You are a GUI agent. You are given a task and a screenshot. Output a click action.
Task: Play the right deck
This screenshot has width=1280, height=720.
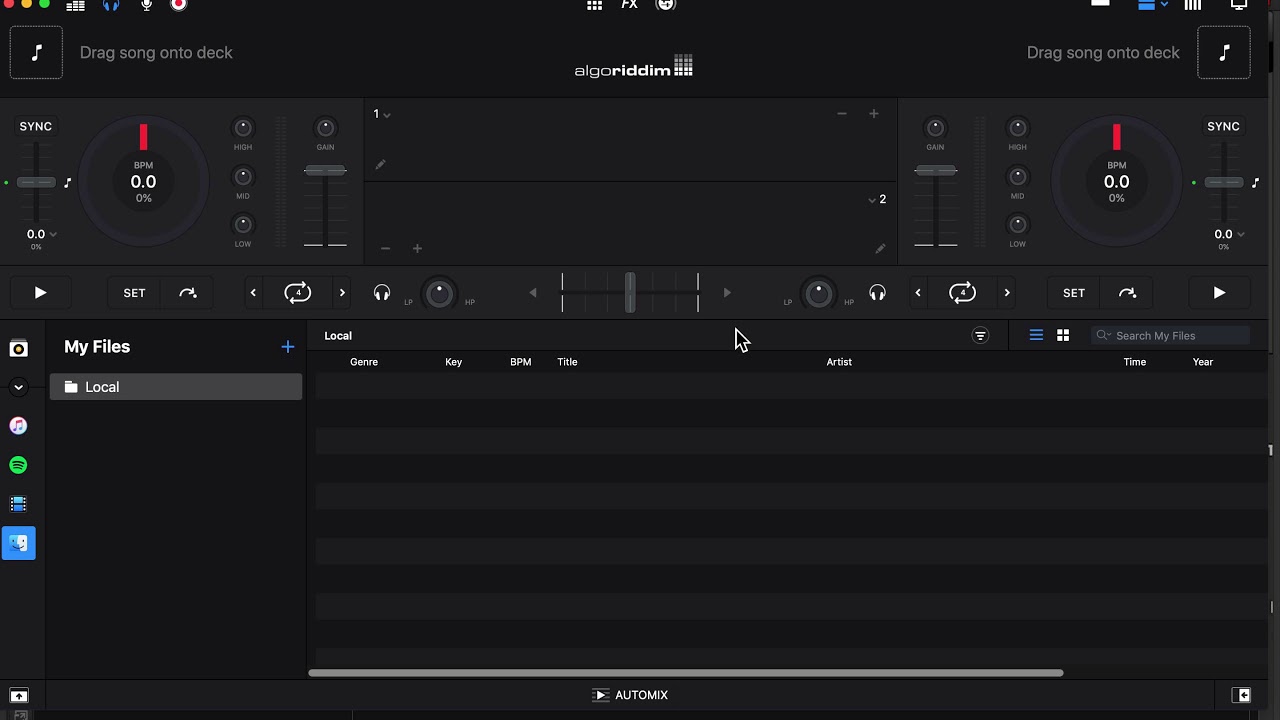1219,293
